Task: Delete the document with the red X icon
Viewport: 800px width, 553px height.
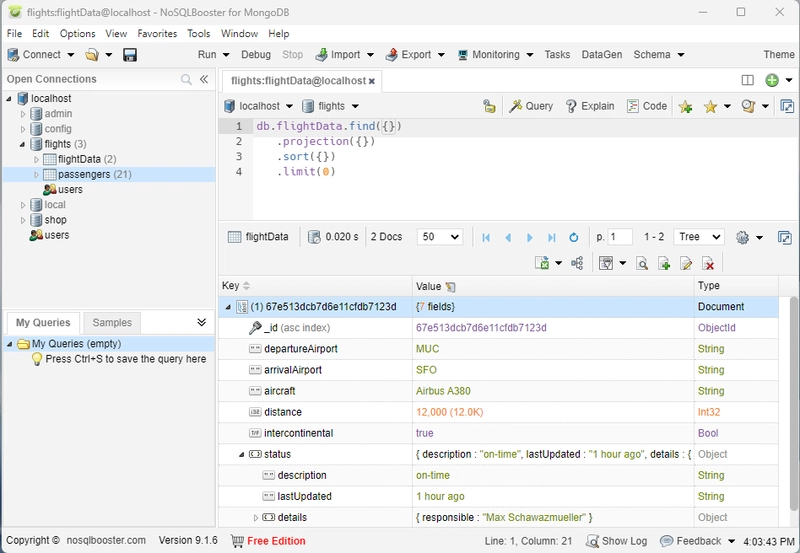Action: coord(708,263)
